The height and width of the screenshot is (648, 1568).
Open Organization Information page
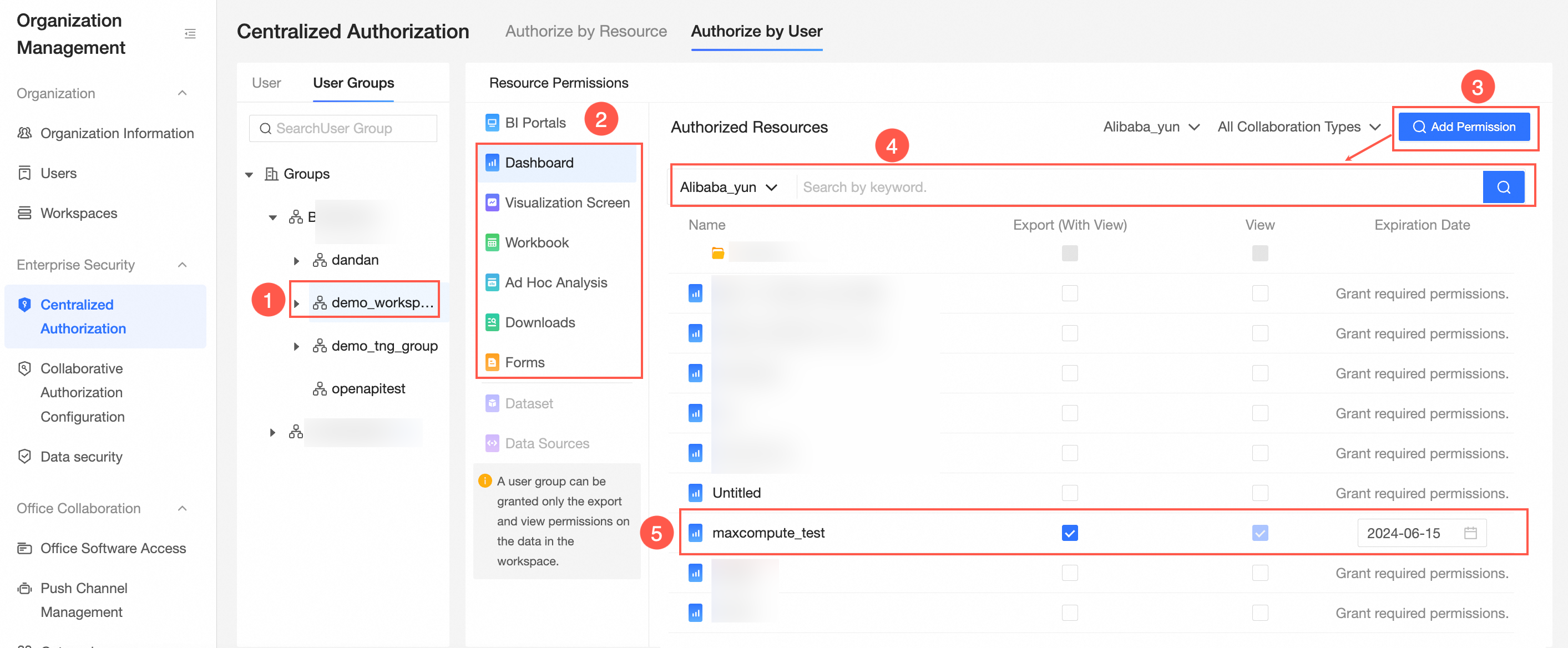click(x=117, y=133)
